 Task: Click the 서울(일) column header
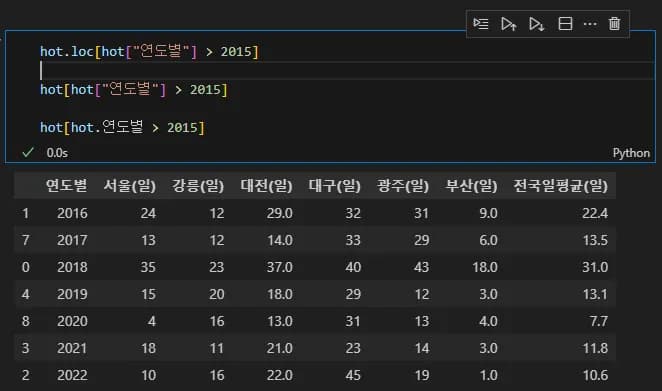(x=130, y=185)
